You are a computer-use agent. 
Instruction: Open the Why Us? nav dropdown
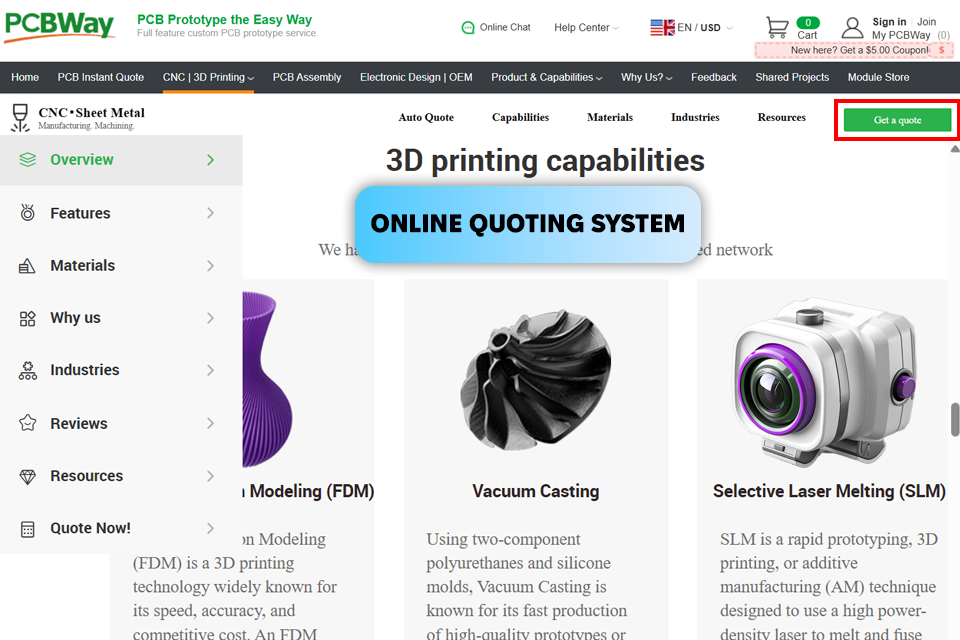tap(647, 77)
